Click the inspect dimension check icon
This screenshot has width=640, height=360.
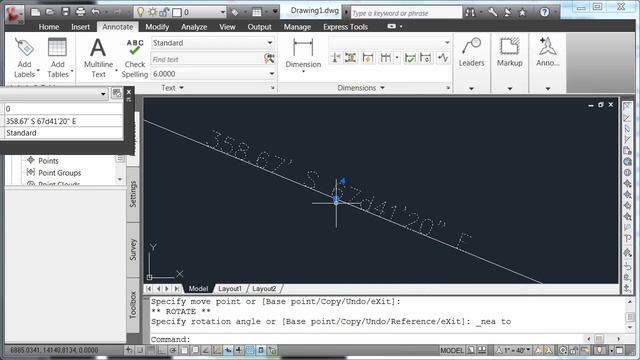410,58
